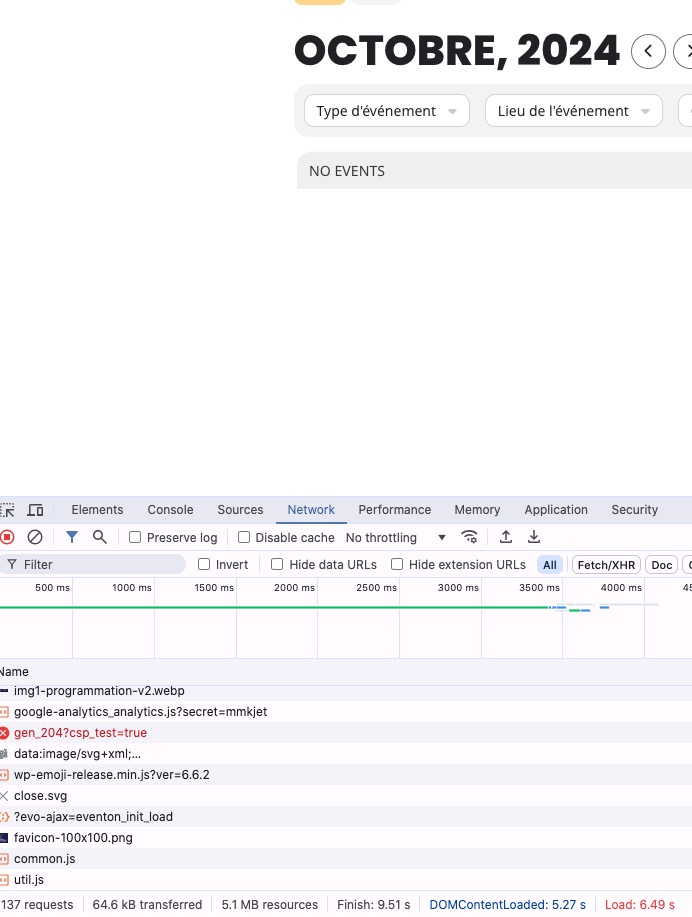This screenshot has height=917, width=692.
Task: Click 64.6 kB transferred status text
Action: coord(147,905)
